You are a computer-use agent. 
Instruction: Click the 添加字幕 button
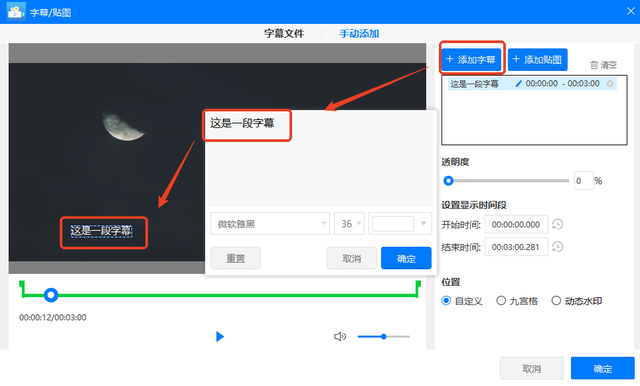click(471, 60)
